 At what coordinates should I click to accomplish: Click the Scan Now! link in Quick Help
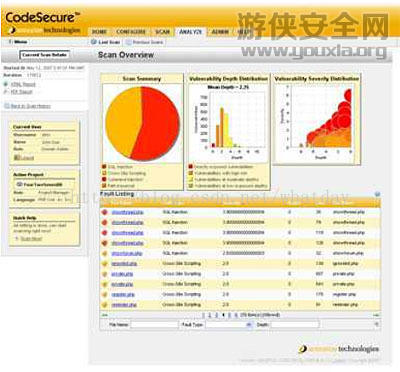coord(31,239)
